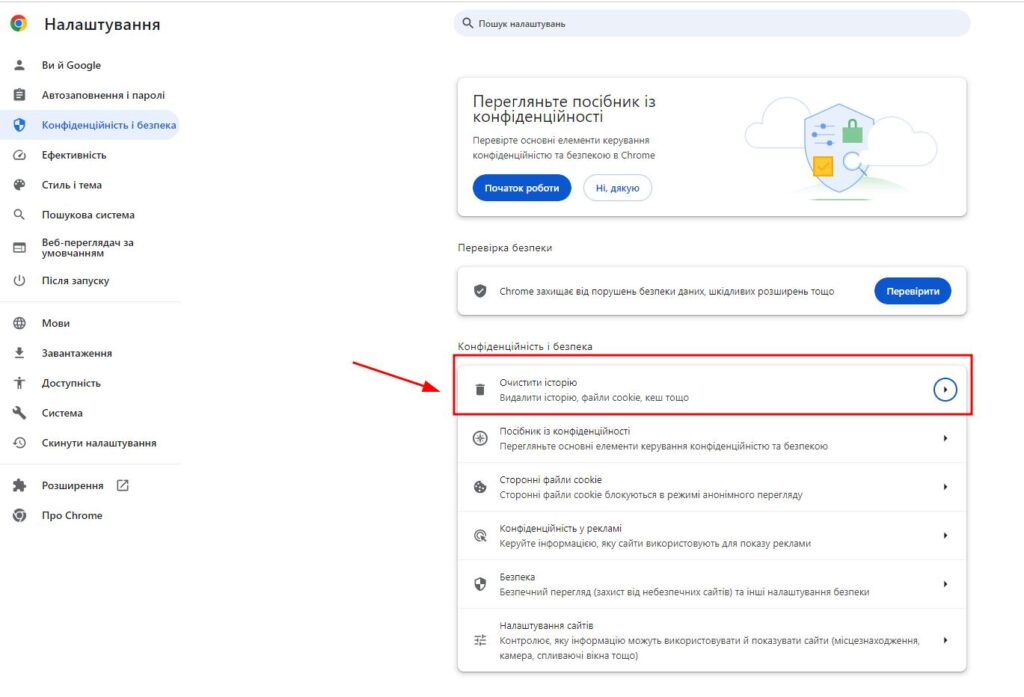
Task: Expand Конфіденційність у рекламі row arrow
Action: [945, 536]
